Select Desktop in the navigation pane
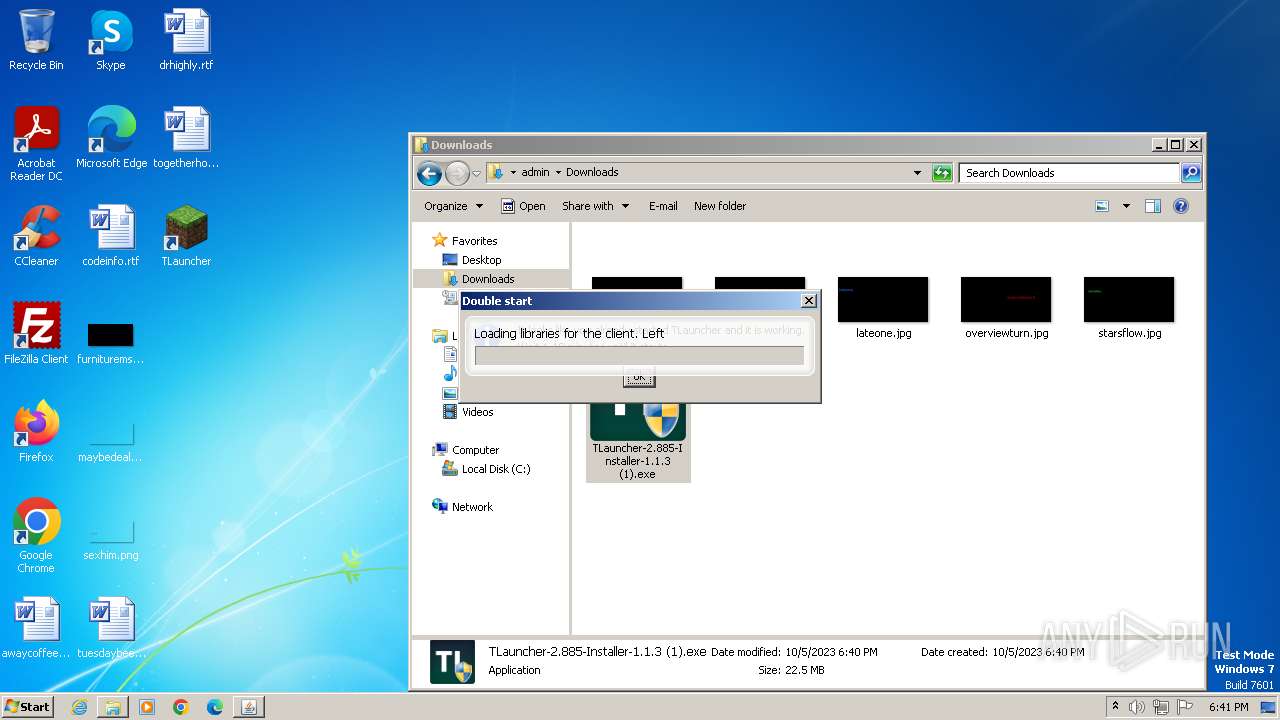 481,260
